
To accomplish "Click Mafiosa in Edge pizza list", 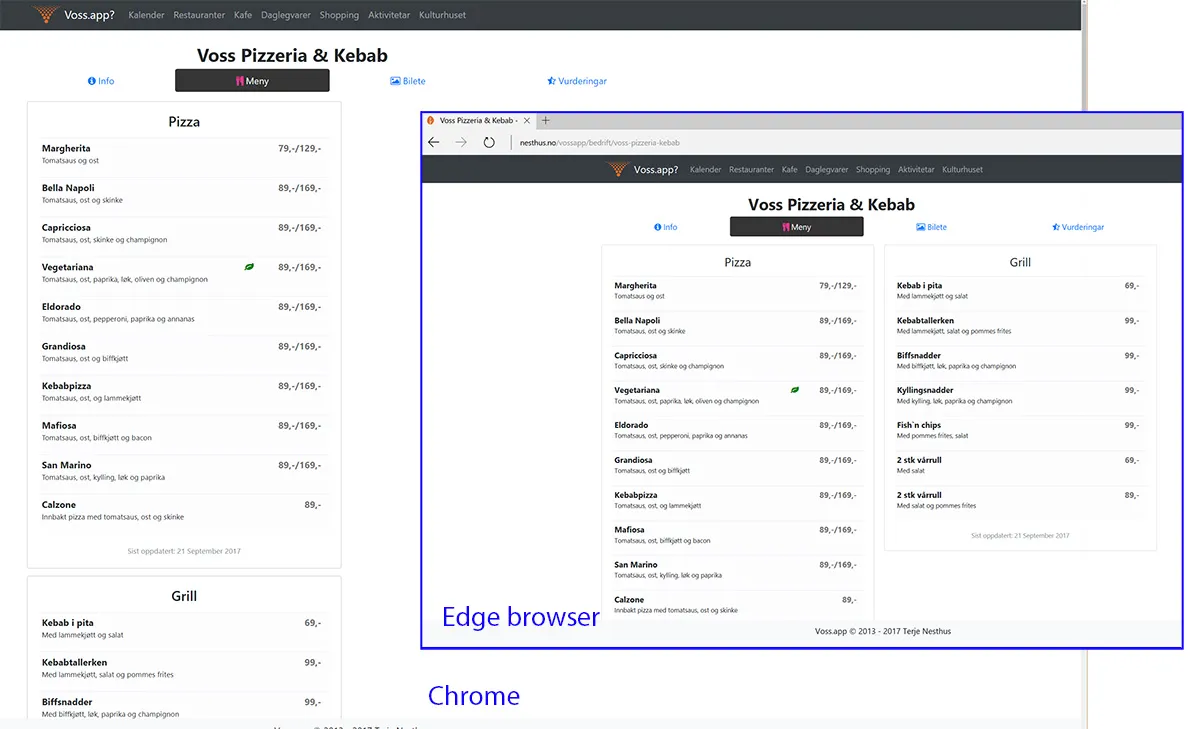I will pyautogui.click(x=629, y=530).
